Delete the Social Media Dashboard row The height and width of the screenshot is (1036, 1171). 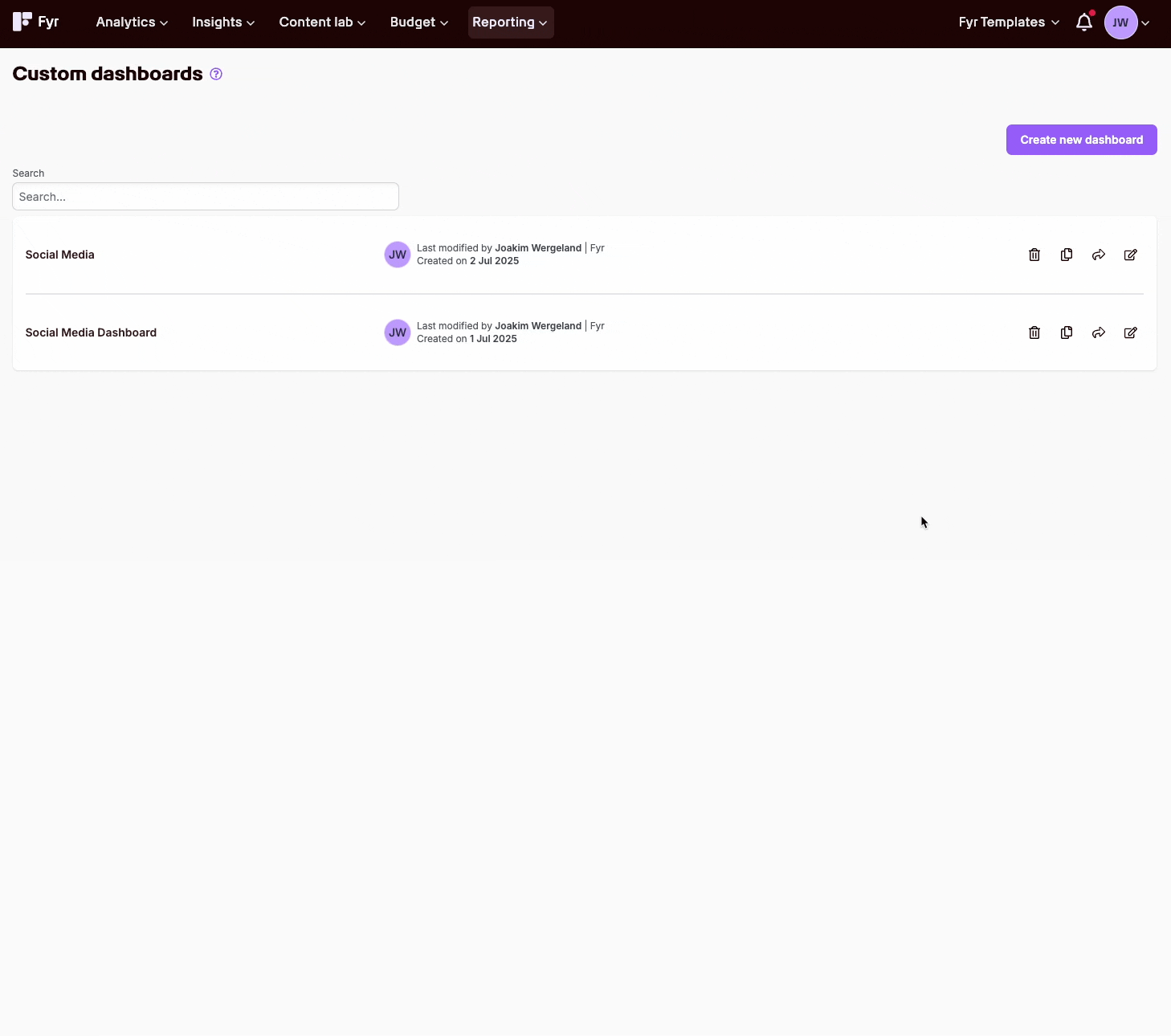[x=1034, y=332]
